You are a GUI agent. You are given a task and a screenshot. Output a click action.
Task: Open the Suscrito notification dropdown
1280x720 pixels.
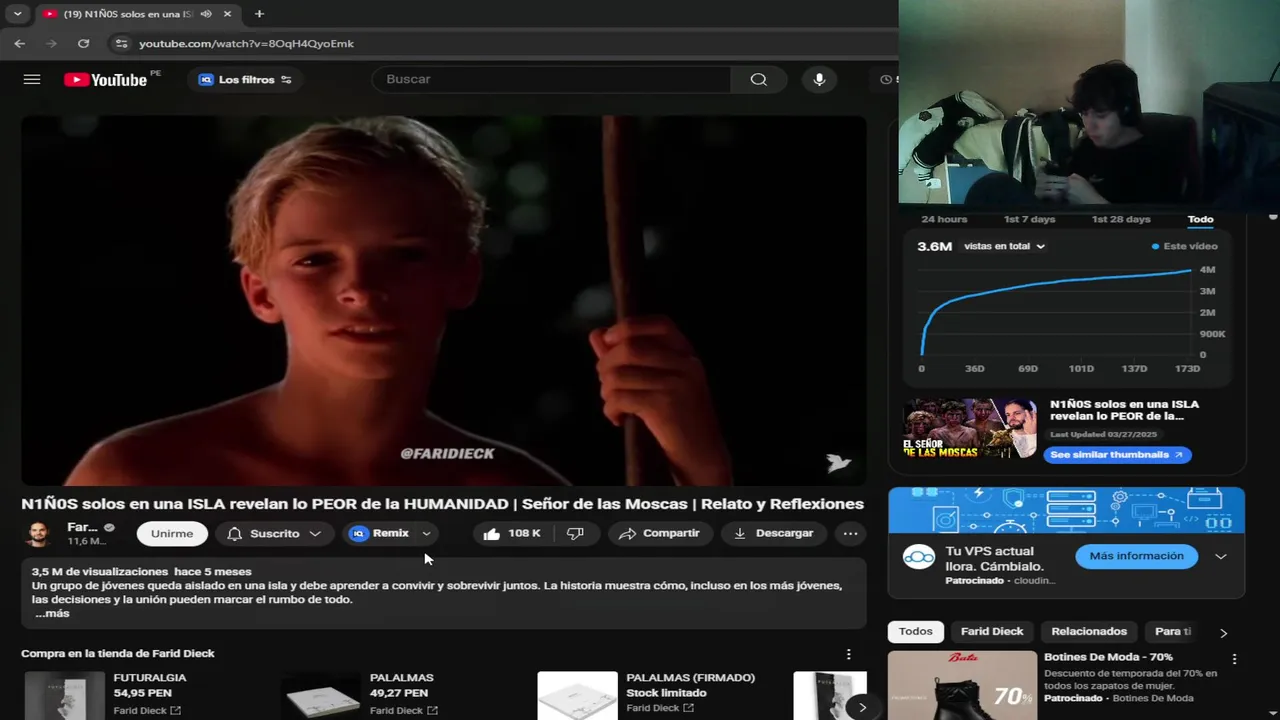pyautogui.click(x=274, y=534)
